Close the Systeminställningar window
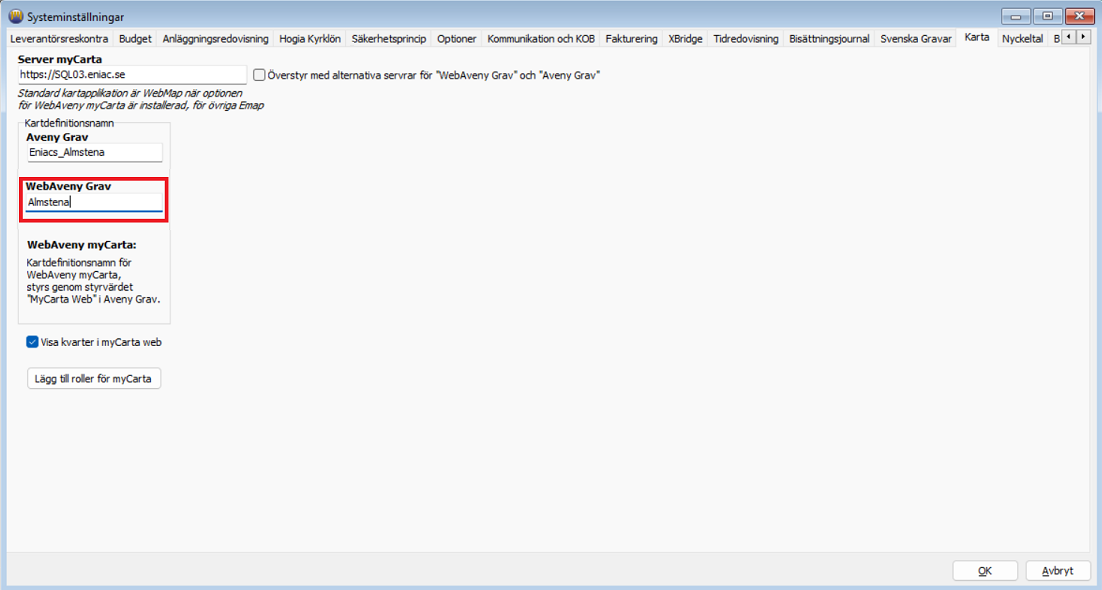The image size is (1102, 590). [1080, 16]
